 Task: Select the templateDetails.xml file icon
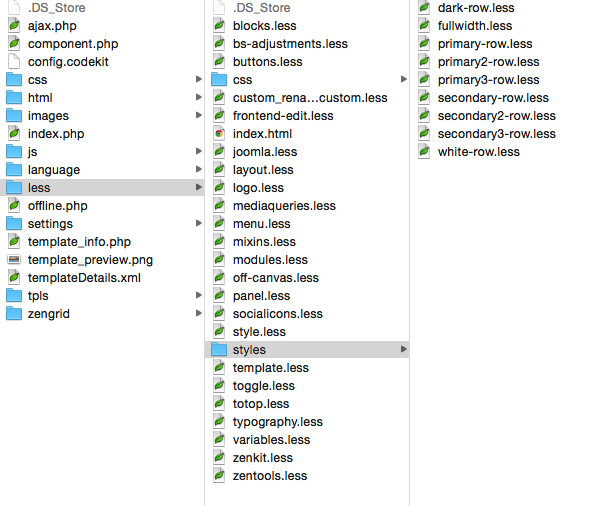point(14,278)
